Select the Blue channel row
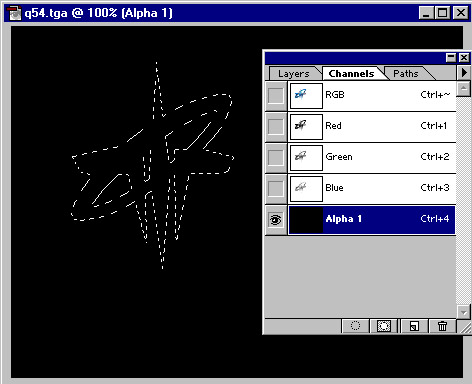 click(372, 189)
